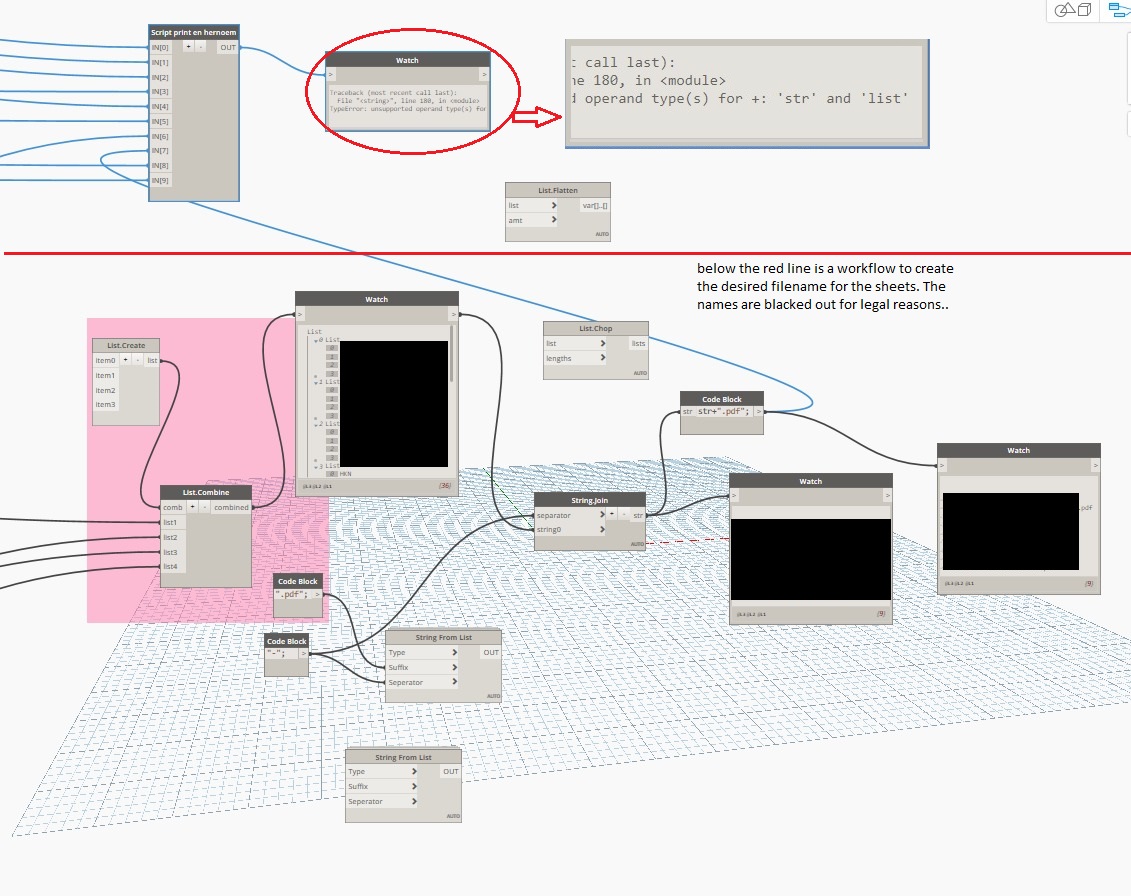Click chevron beside String.Join string0 port
1131x896 pixels.
pos(602,530)
